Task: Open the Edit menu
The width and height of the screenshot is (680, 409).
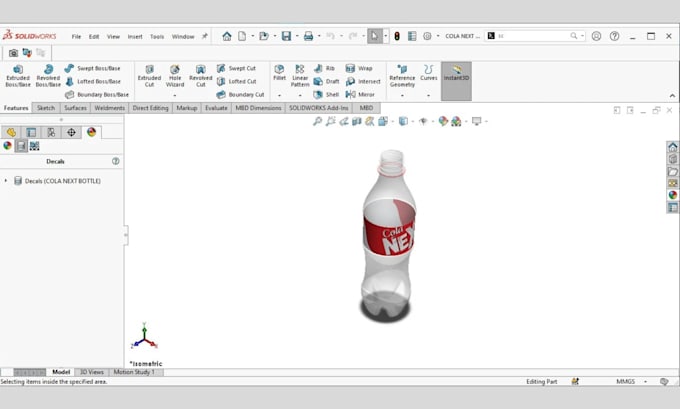Action: (x=94, y=36)
